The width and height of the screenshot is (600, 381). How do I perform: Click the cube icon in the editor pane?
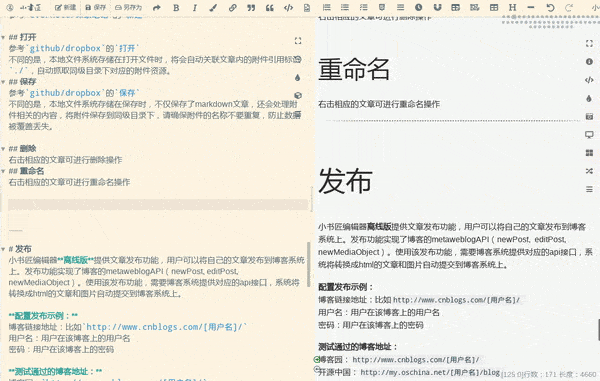(298, 95)
